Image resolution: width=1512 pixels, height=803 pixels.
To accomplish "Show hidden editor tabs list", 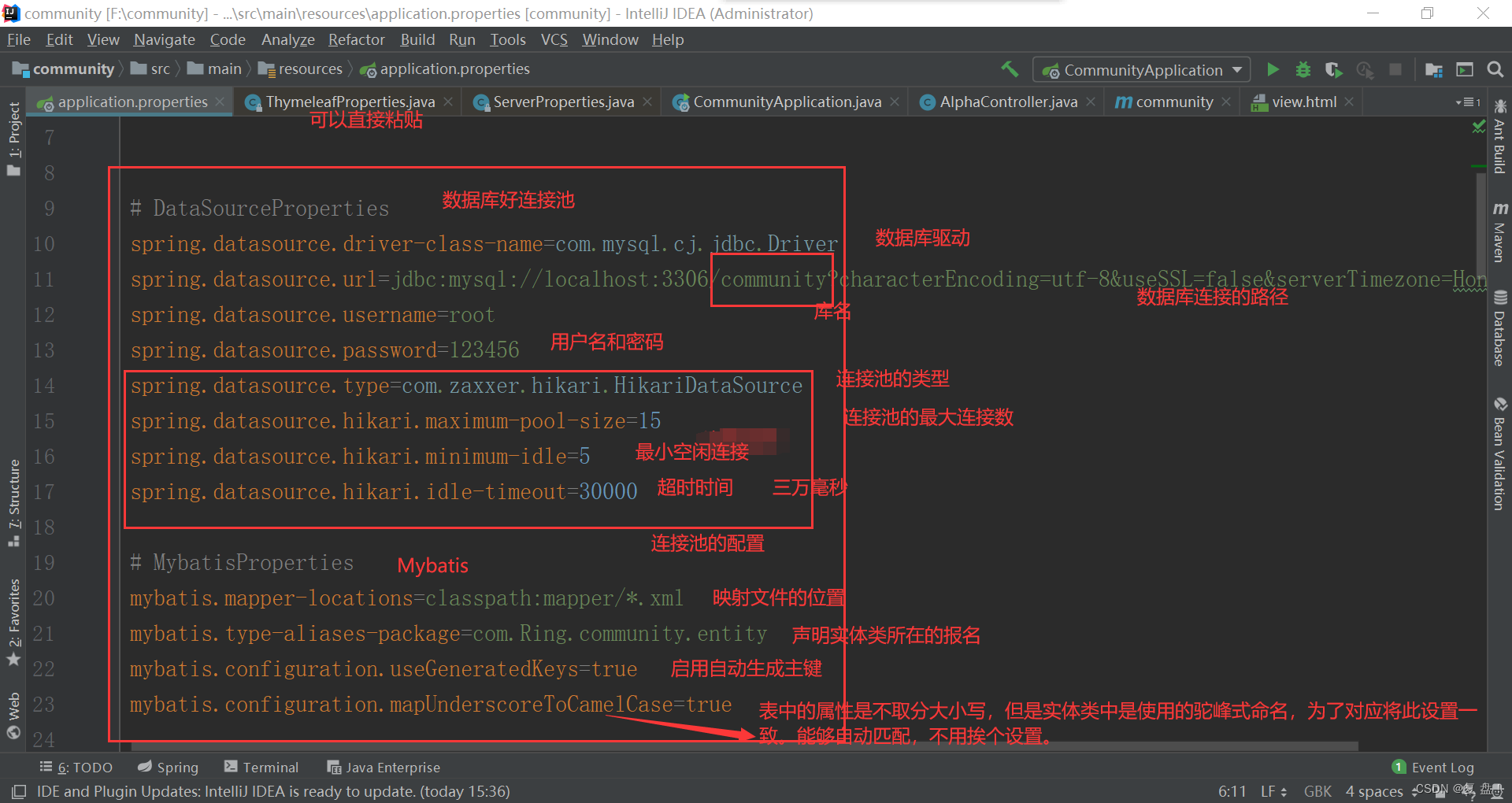I will [x=1467, y=102].
